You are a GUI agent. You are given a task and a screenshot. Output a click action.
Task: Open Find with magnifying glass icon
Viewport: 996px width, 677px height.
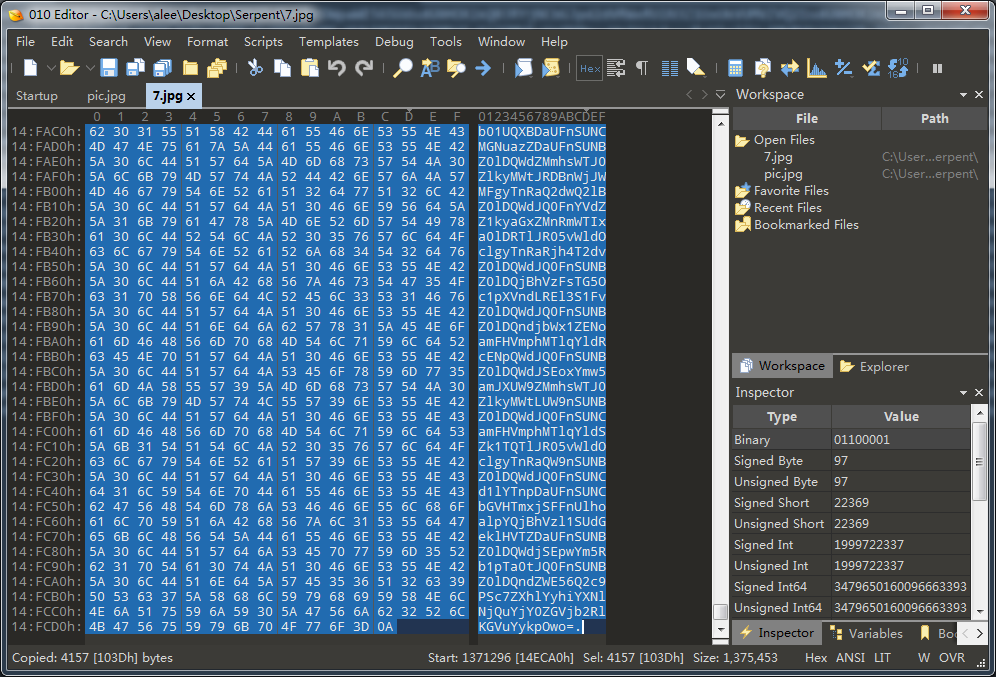(402, 68)
